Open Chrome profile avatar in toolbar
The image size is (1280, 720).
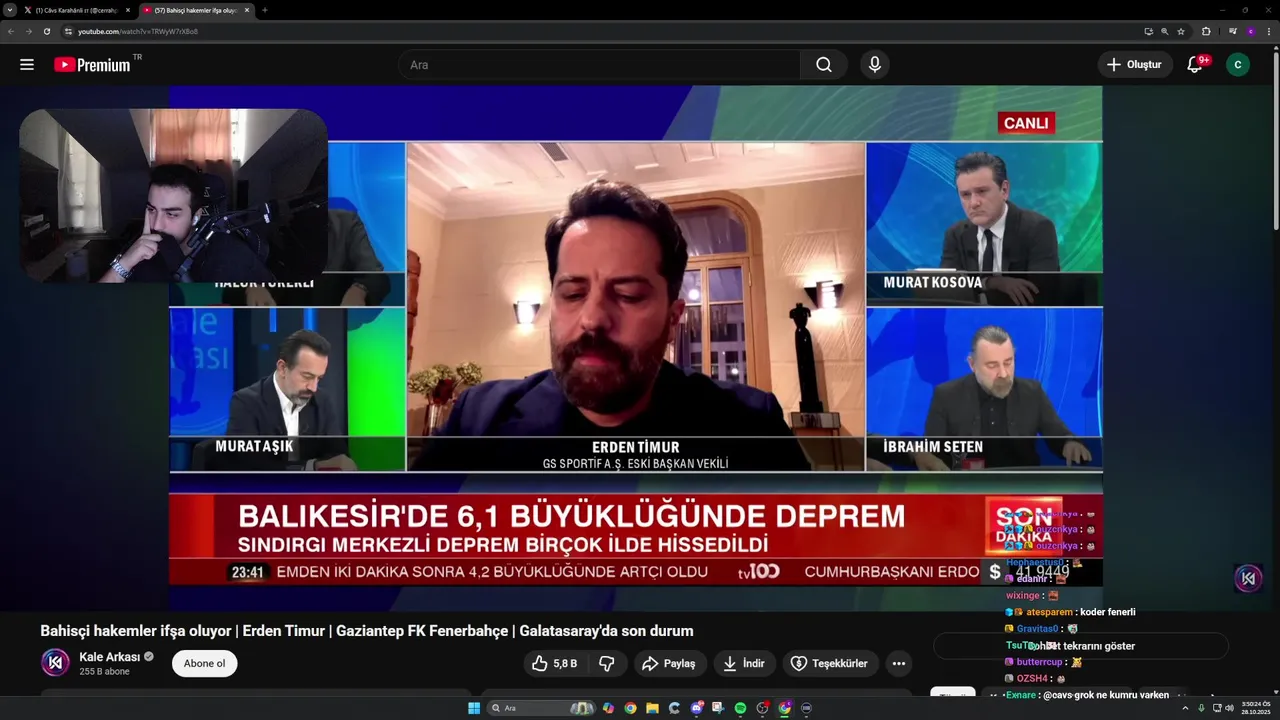1251,31
